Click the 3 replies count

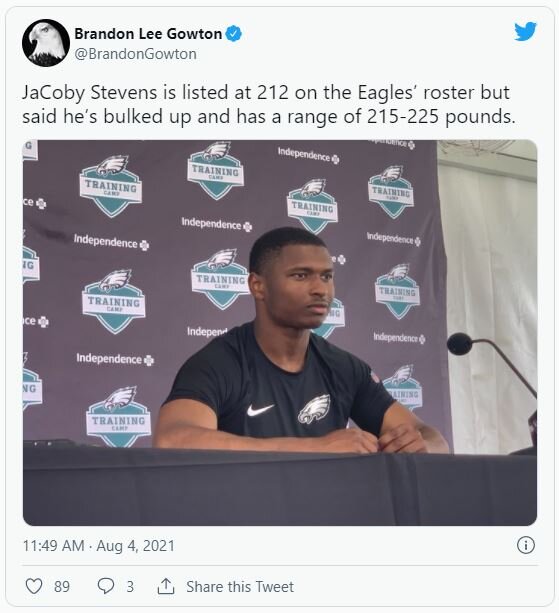130,587
